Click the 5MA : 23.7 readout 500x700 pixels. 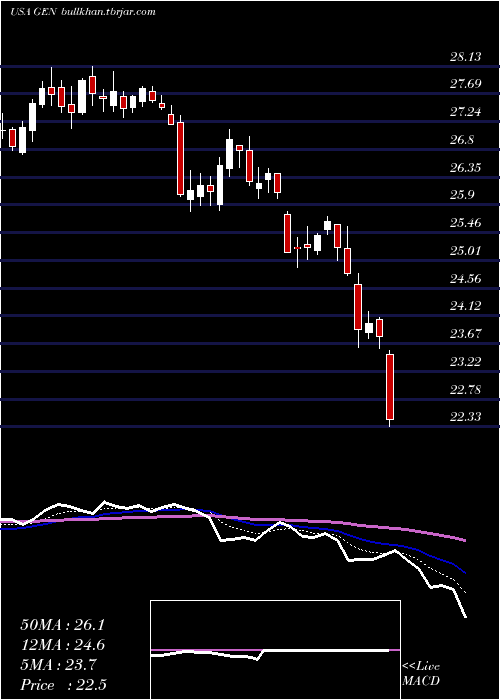click(57, 665)
